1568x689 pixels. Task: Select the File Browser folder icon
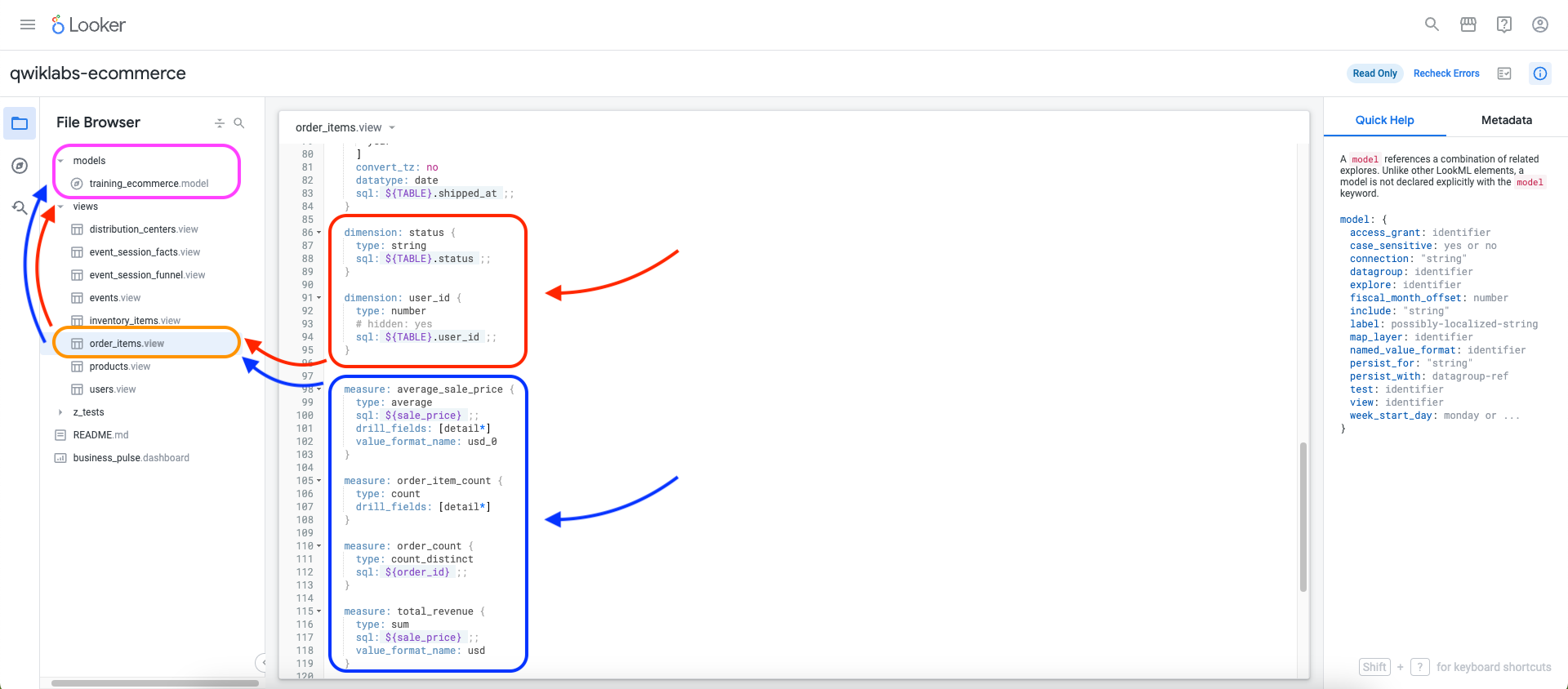(20, 123)
